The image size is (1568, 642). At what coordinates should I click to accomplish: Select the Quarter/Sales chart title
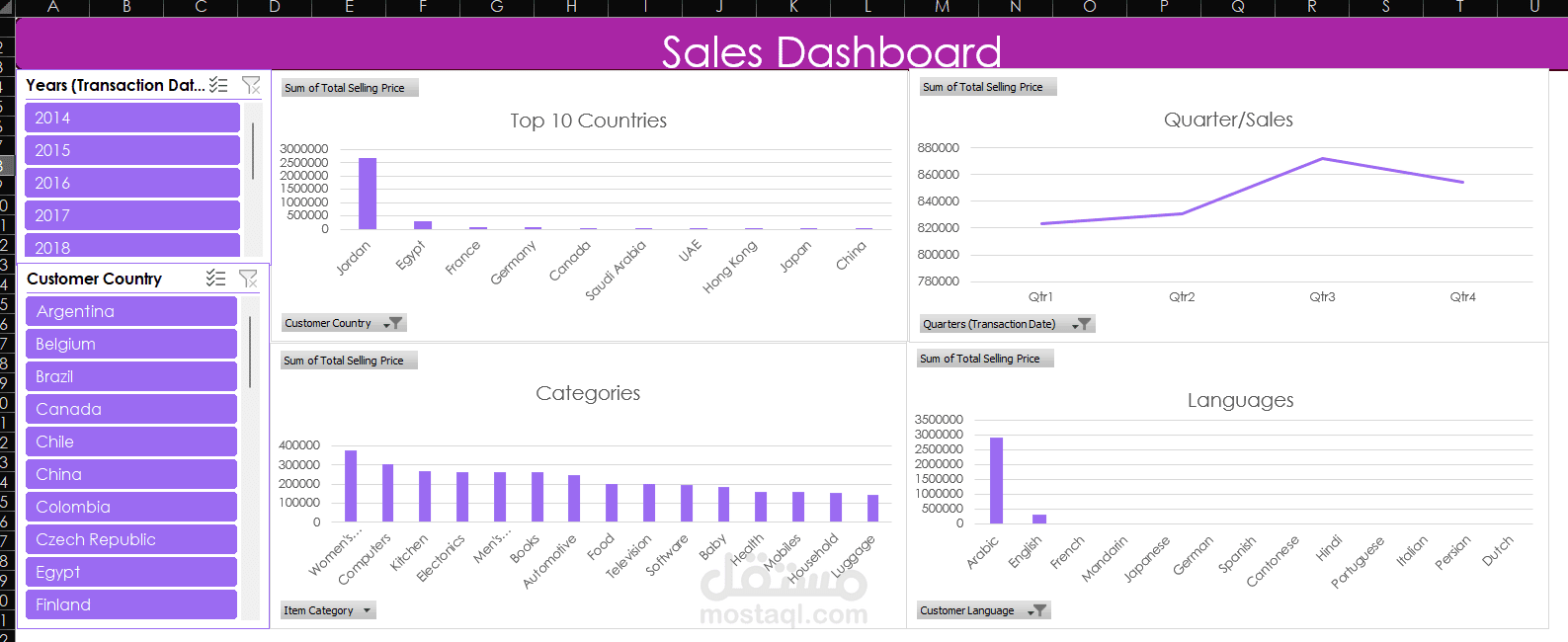coord(1228,120)
